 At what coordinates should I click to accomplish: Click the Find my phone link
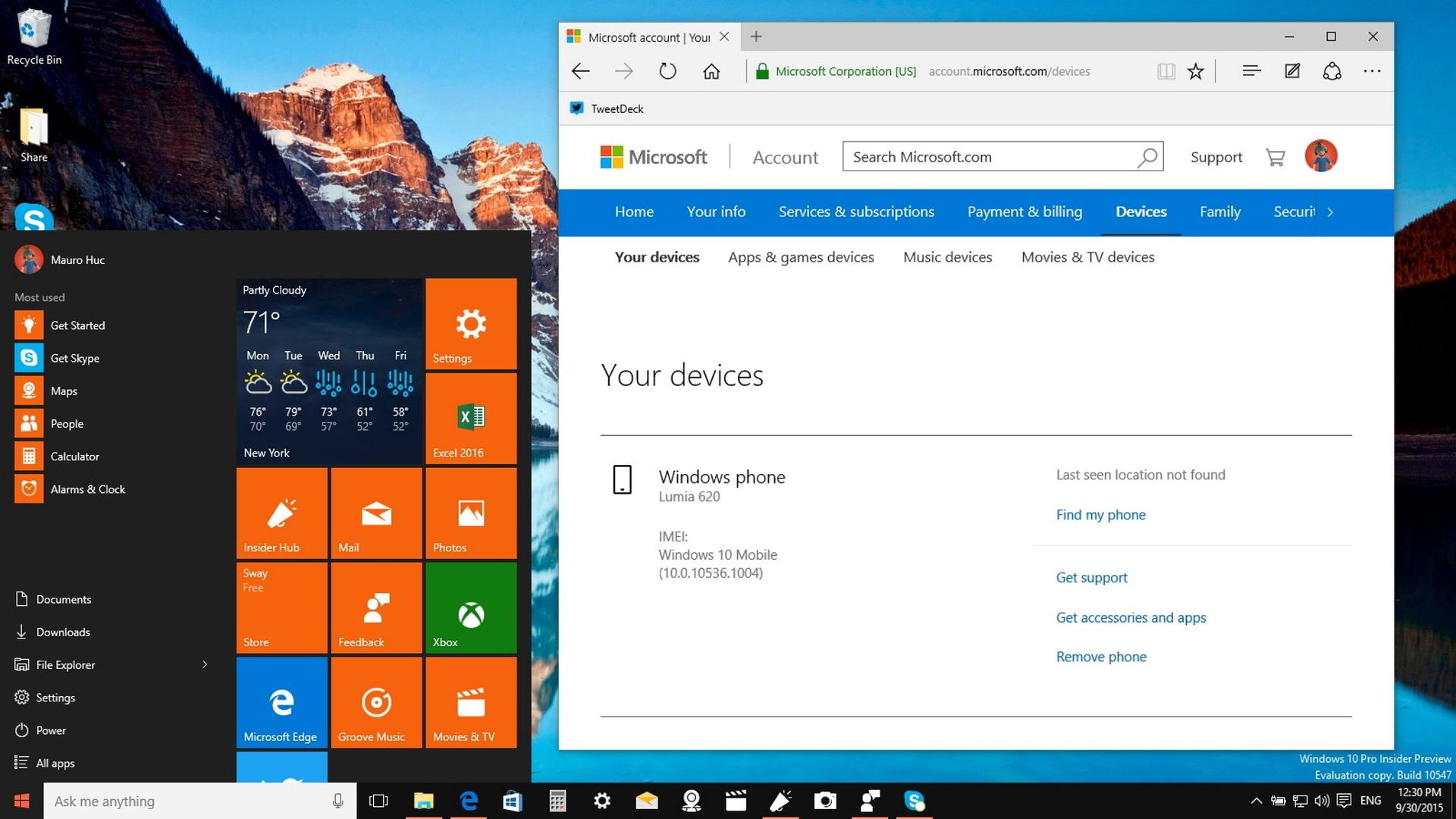click(x=1100, y=515)
